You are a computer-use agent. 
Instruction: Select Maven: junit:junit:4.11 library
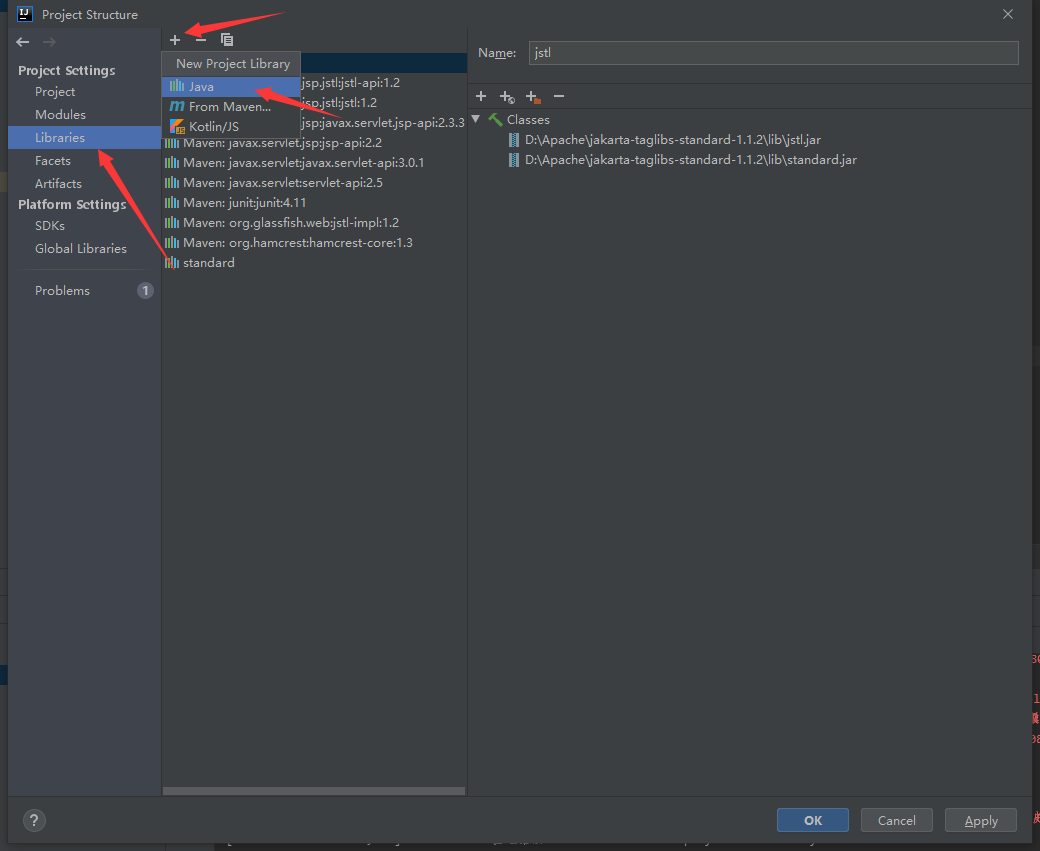click(x=314, y=202)
